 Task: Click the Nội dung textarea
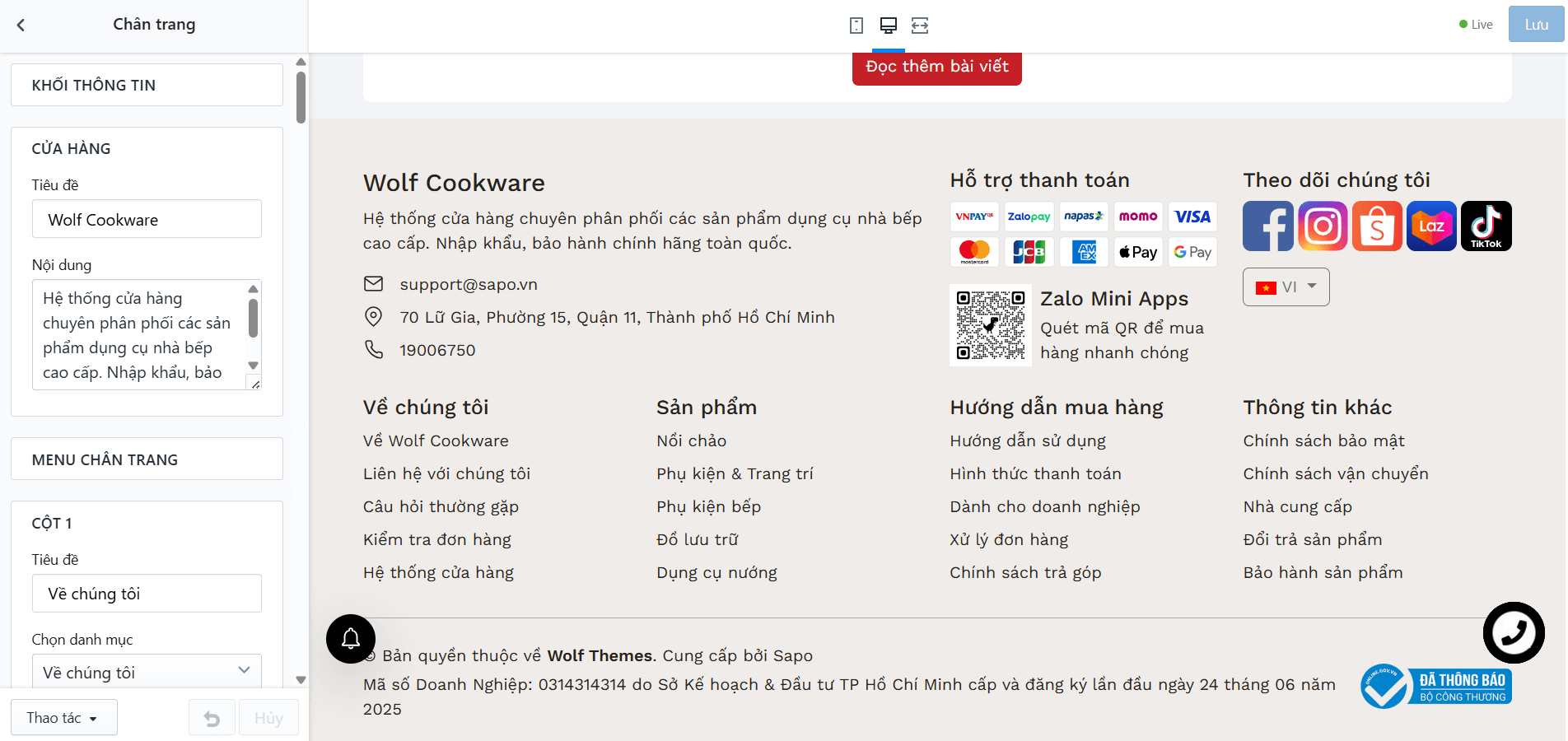click(147, 334)
